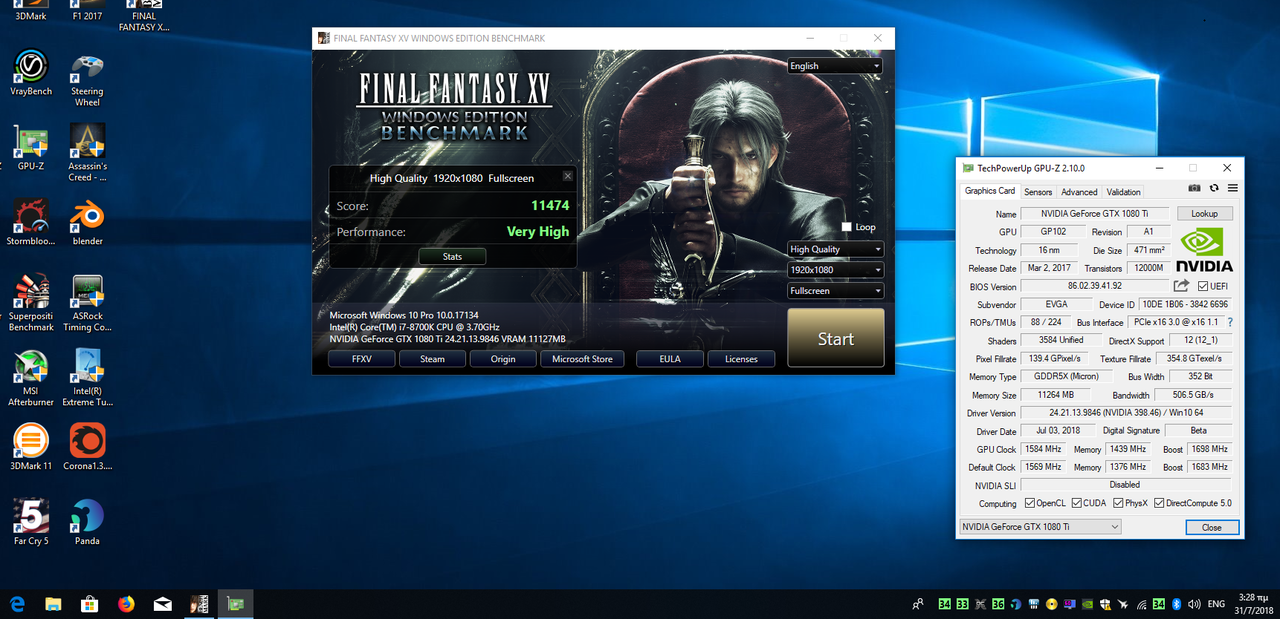Screen dimensions: 1280x619
Task: Switch to the Validation tab
Action: tap(1123, 192)
